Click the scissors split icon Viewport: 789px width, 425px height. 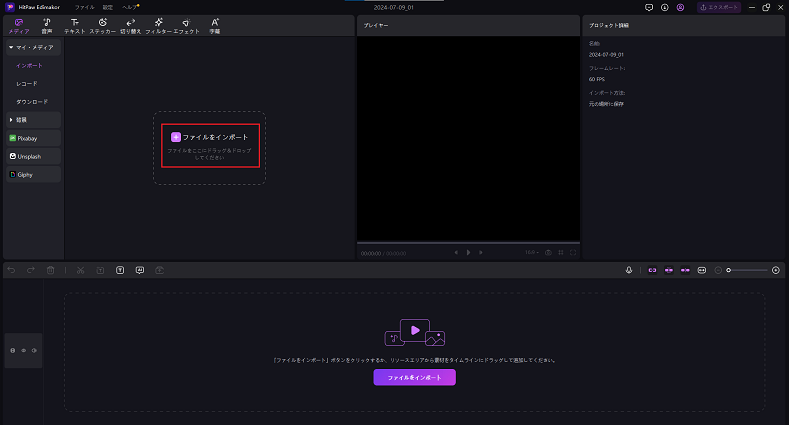click(81, 271)
